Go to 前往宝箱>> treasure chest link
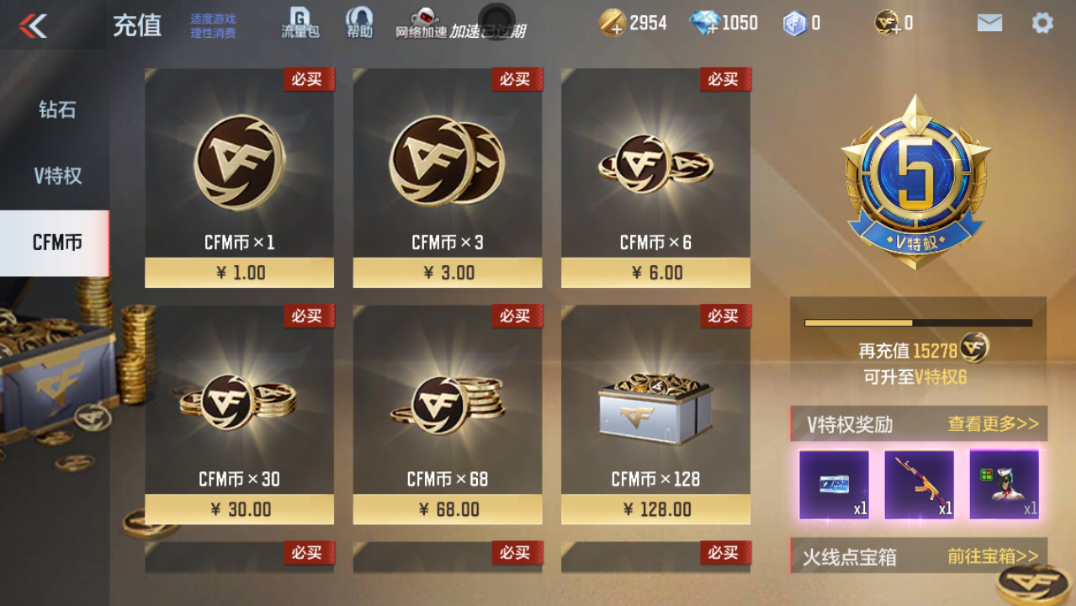The image size is (1076, 606). tap(993, 556)
